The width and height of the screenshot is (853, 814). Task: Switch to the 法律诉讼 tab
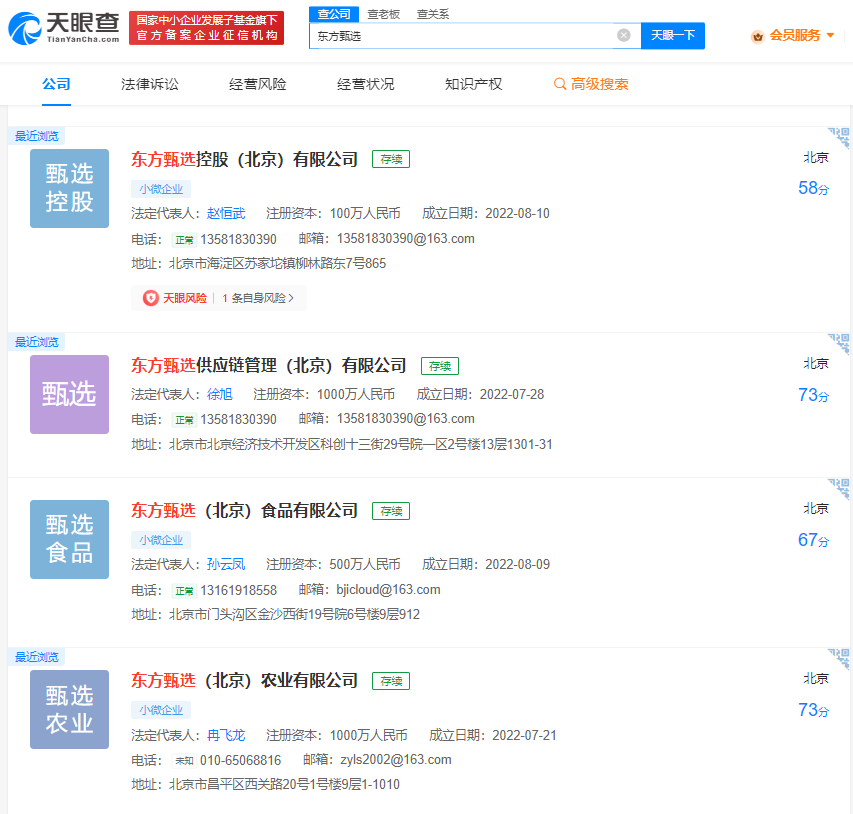(x=150, y=84)
